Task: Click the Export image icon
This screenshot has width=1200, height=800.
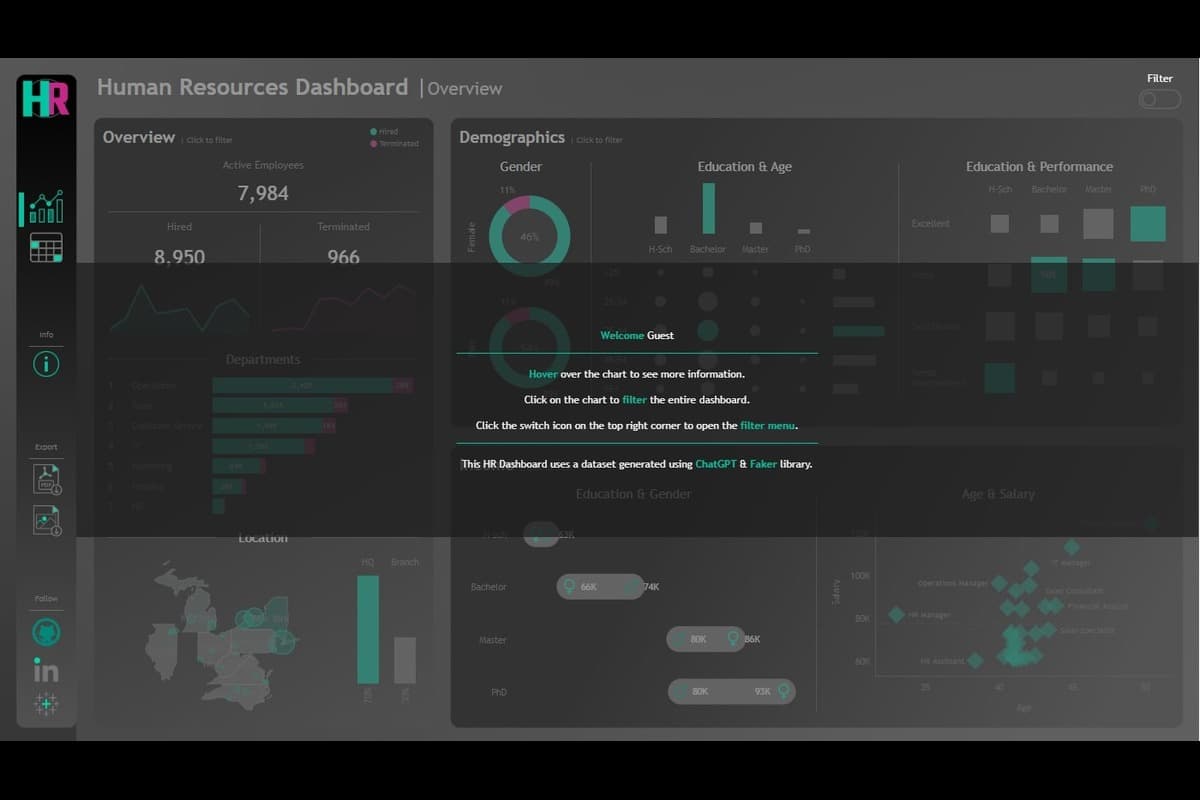Action: pos(45,520)
